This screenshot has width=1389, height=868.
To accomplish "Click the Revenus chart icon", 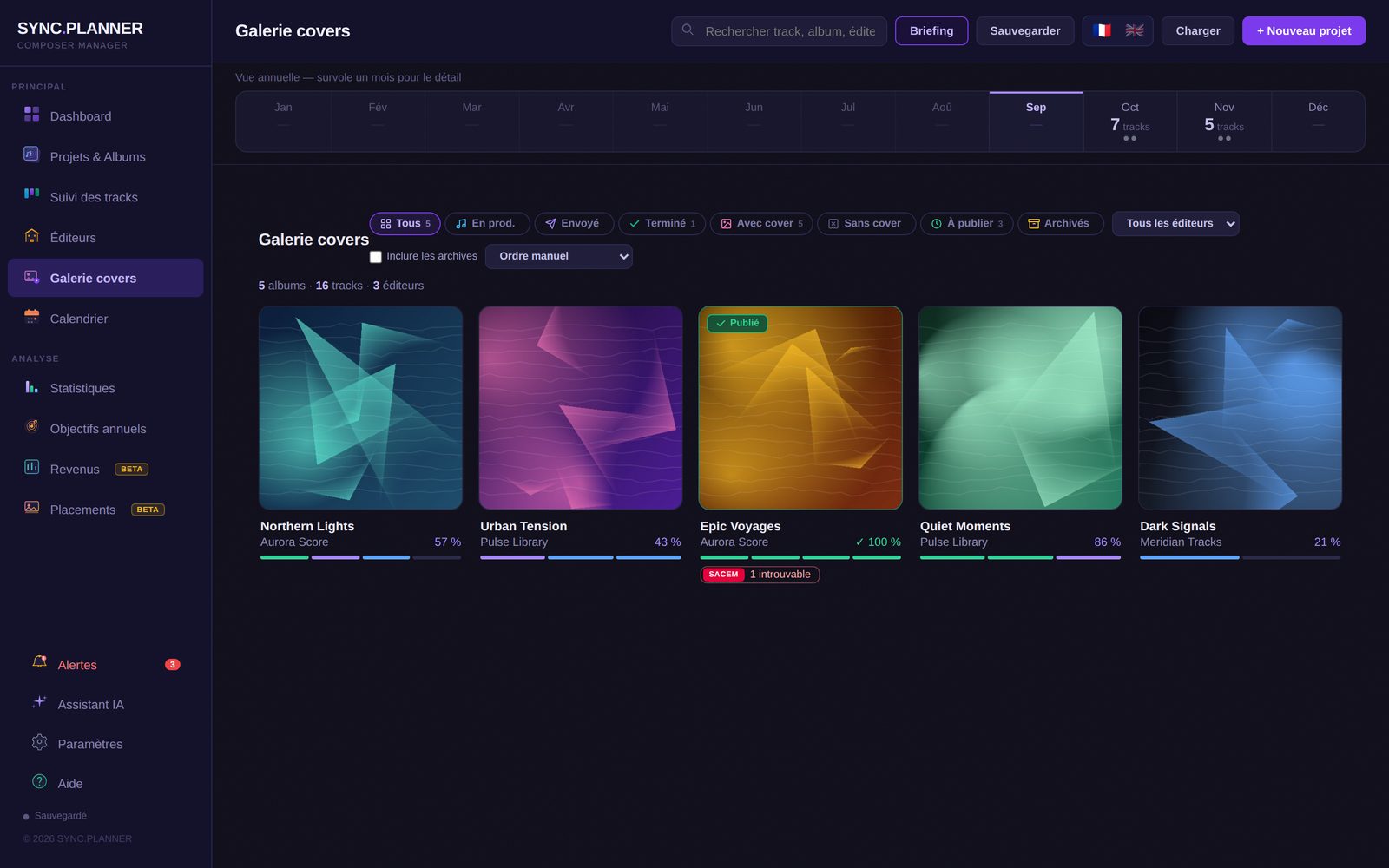I will tap(31, 467).
